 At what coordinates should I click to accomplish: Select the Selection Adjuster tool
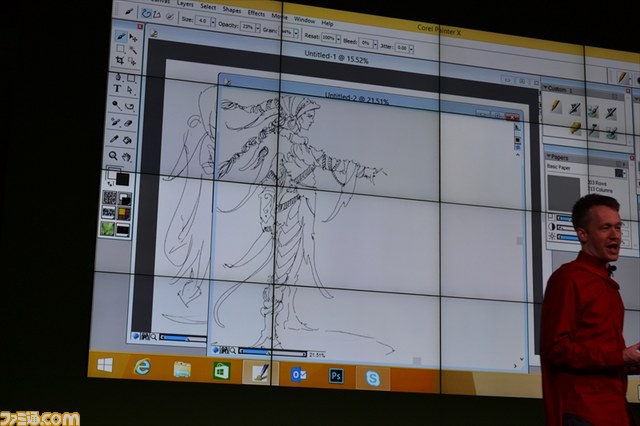pyautogui.click(x=132, y=61)
